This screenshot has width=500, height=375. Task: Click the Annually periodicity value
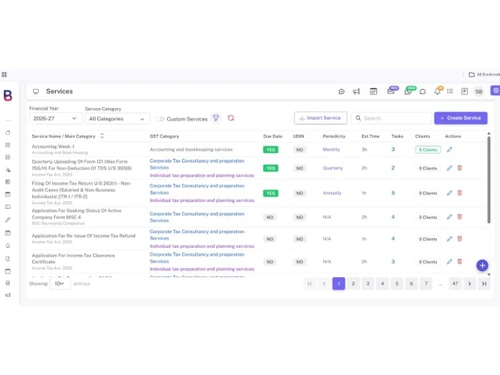click(332, 193)
